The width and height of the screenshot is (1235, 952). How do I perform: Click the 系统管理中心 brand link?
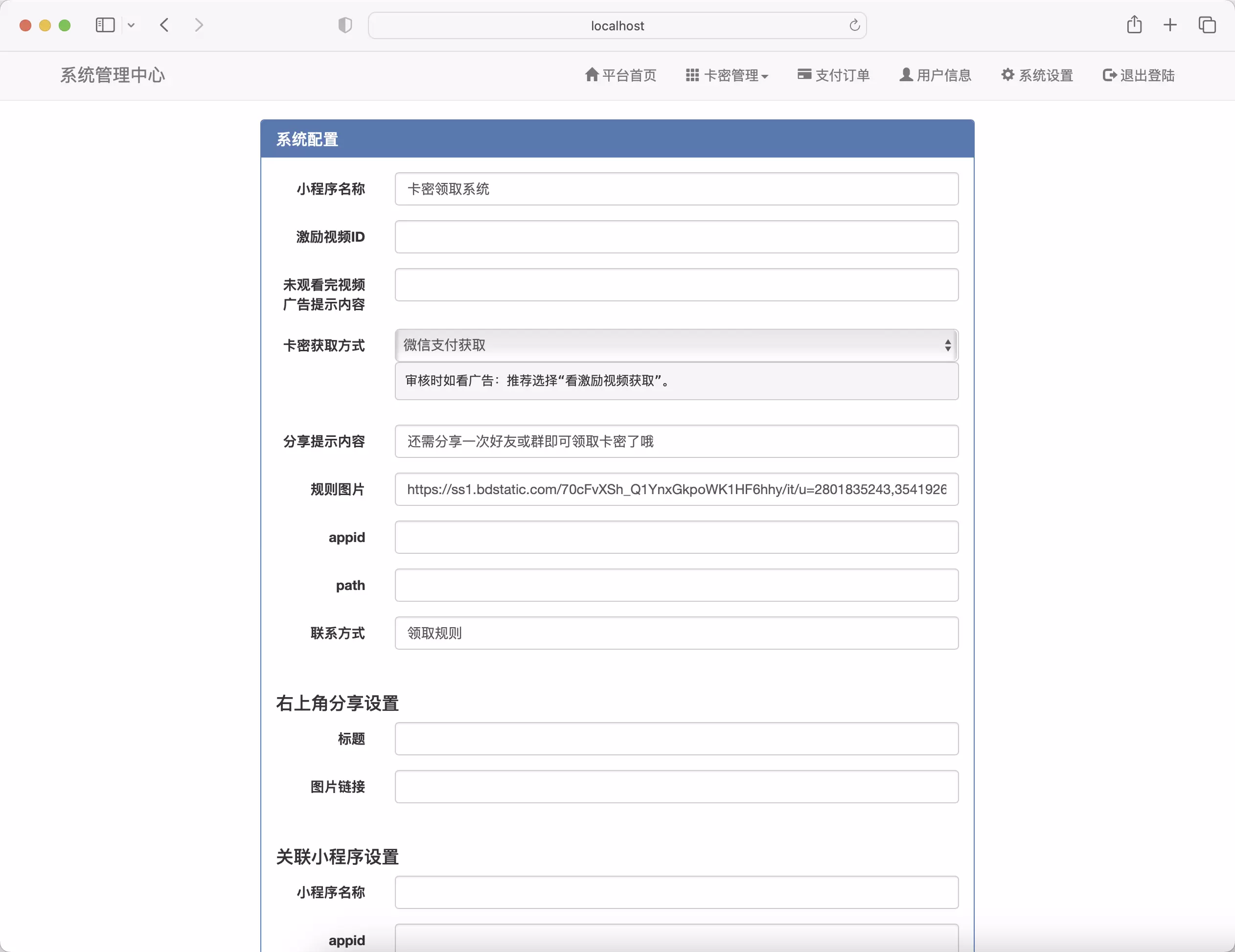(113, 75)
